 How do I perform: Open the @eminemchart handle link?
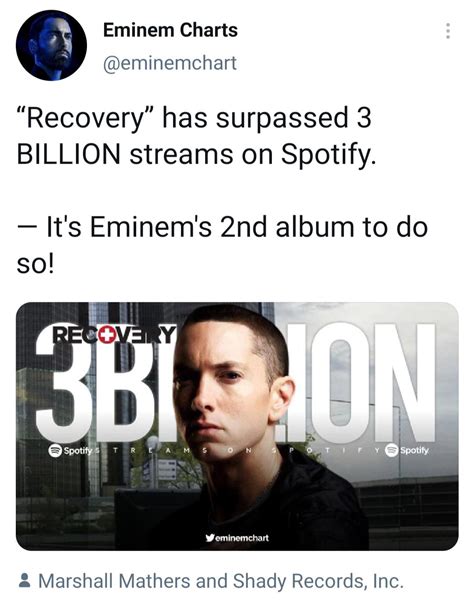(x=170, y=63)
